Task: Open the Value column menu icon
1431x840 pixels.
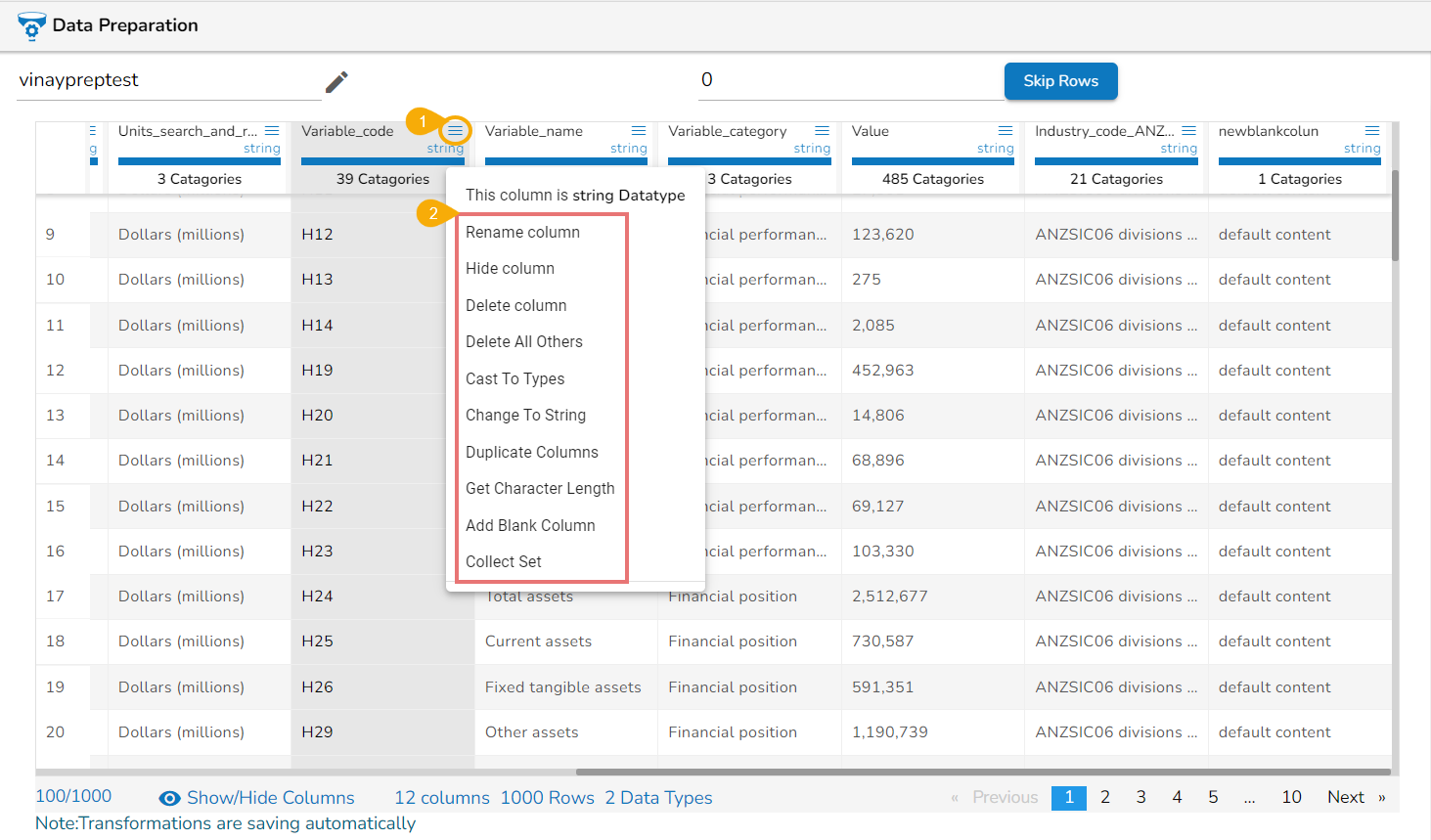Action: point(1006,131)
